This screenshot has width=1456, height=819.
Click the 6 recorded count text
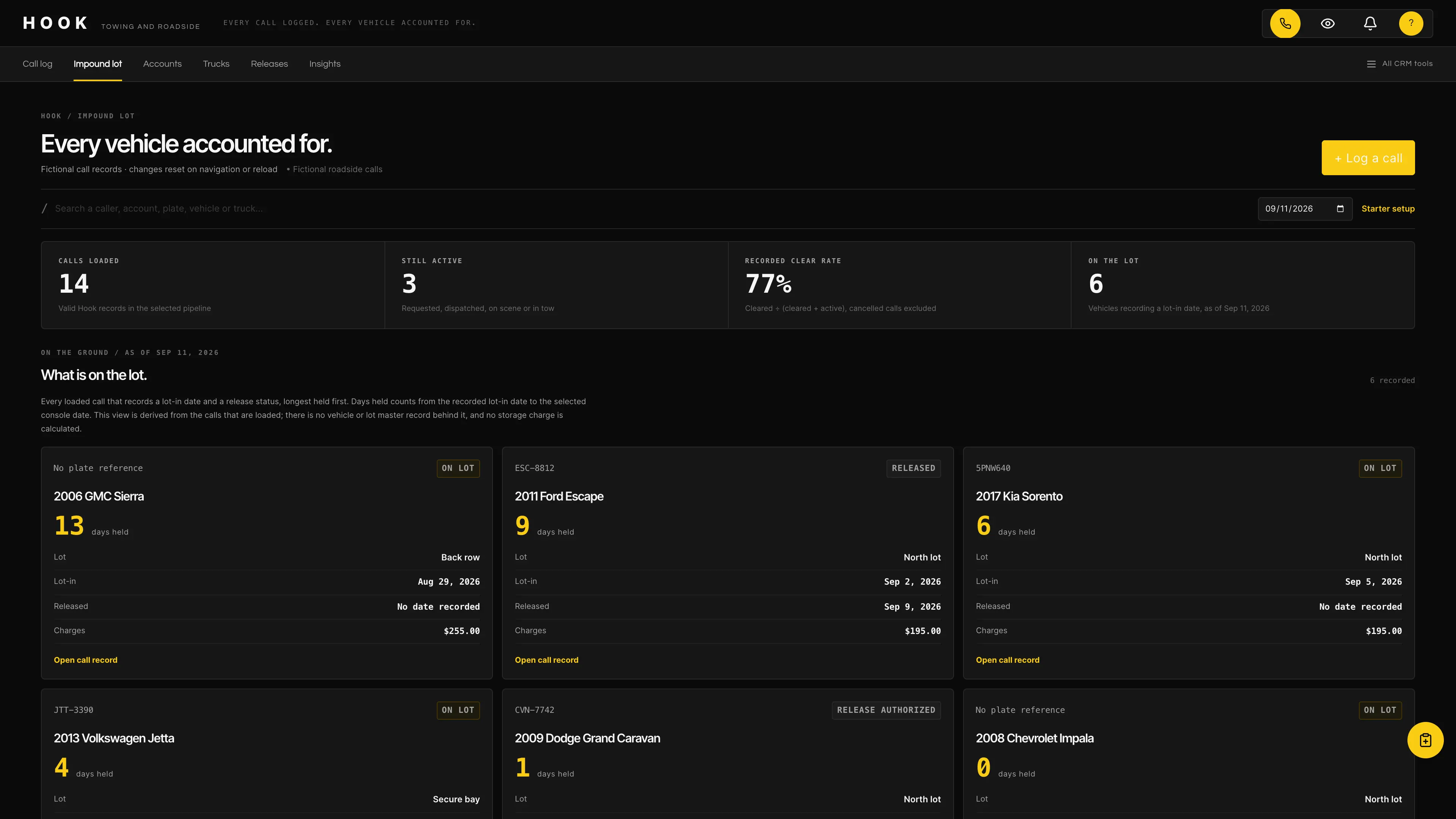pyautogui.click(x=1392, y=380)
